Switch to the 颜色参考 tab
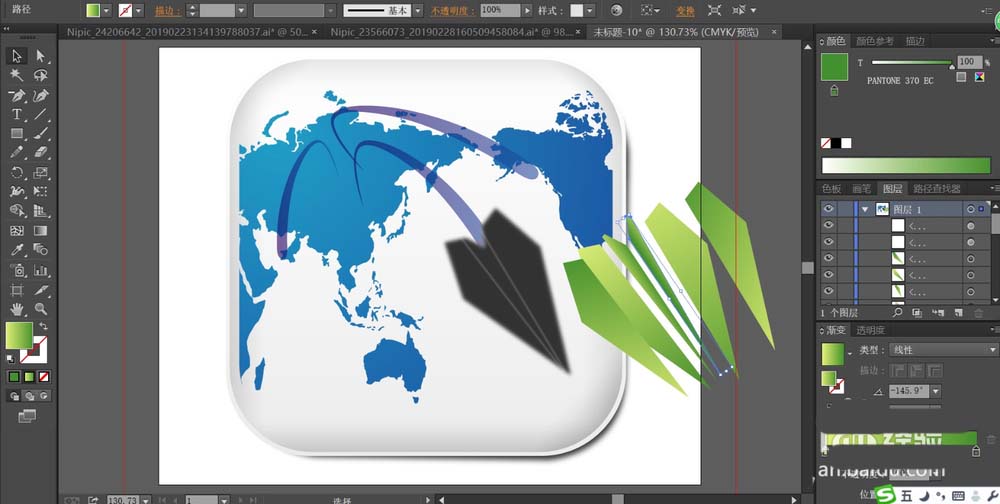1000x504 pixels. (x=875, y=41)
